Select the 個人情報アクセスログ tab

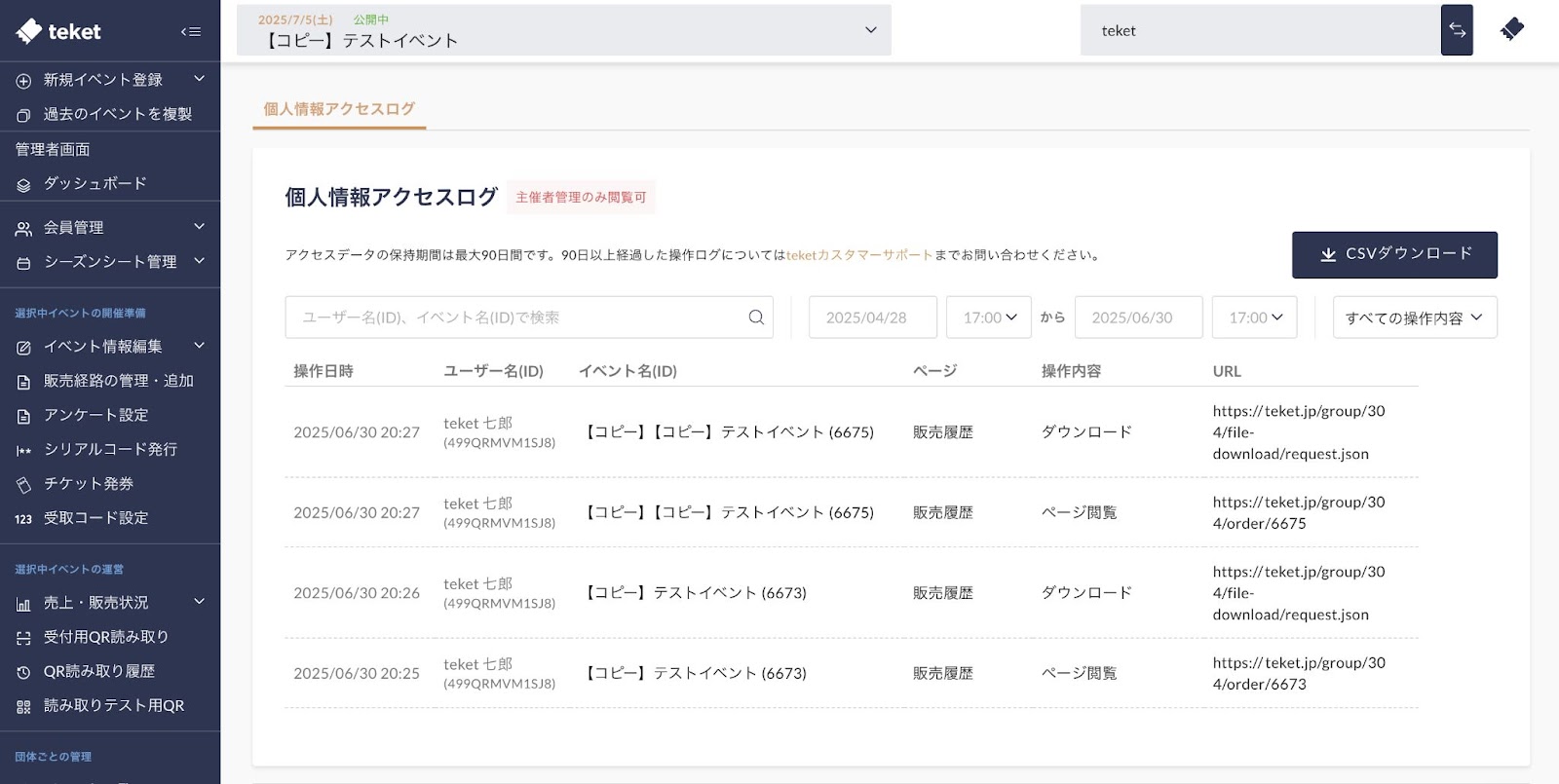[x=339, y=109]
